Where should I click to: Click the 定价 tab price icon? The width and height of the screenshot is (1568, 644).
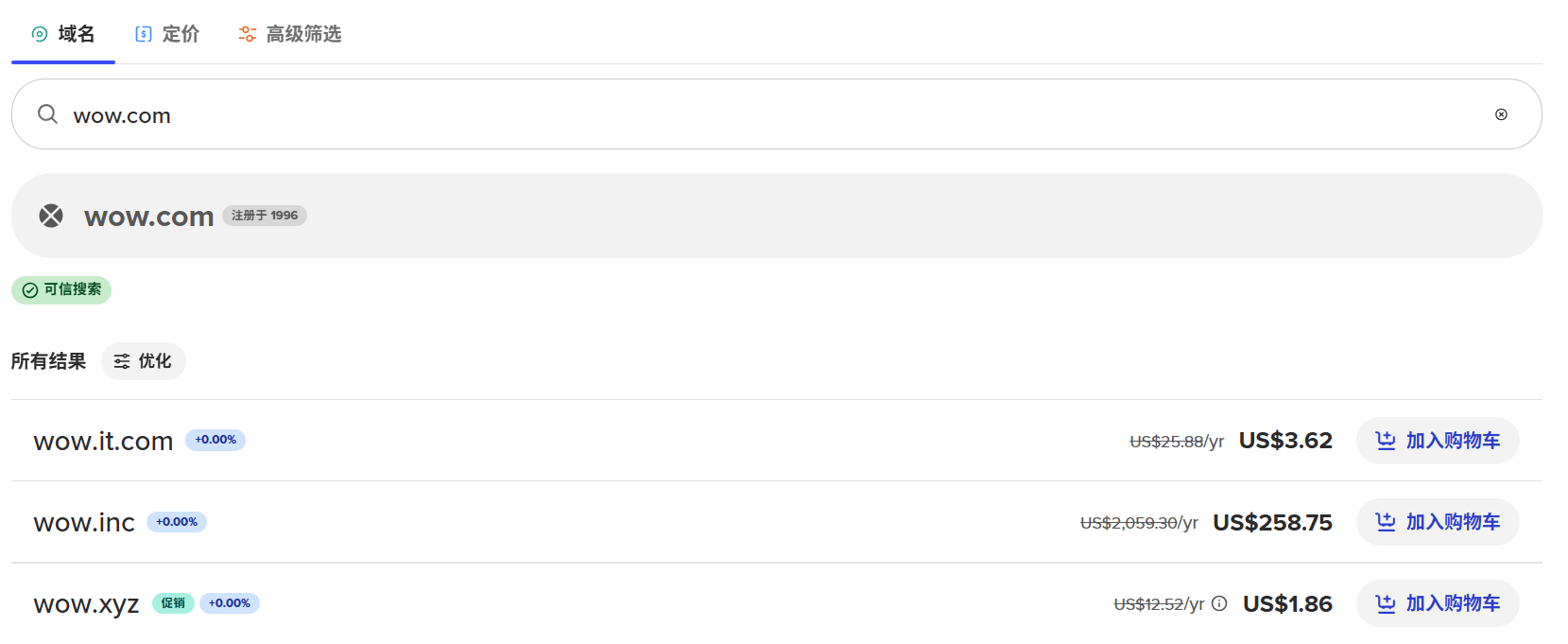point(144,34)
